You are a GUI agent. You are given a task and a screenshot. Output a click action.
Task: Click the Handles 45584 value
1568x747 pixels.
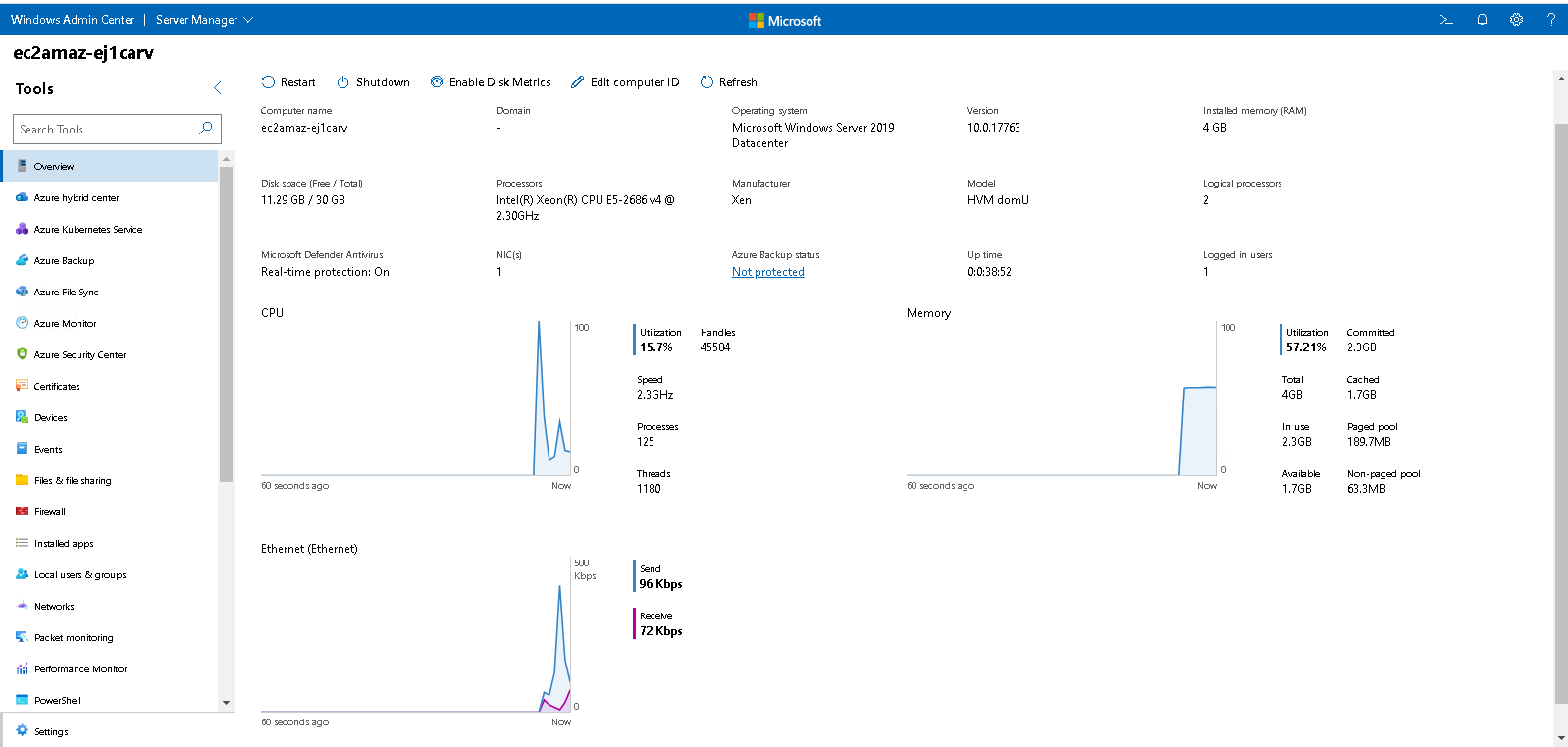pyautogui.click(x=715, y=347)
